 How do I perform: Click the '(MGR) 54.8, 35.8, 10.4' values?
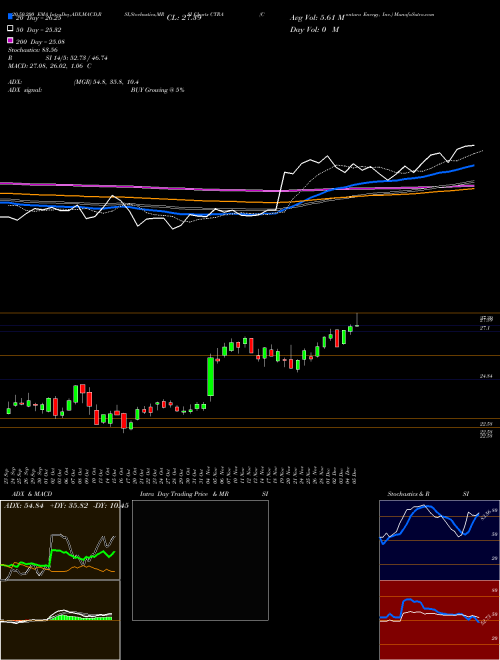(106, 82)
